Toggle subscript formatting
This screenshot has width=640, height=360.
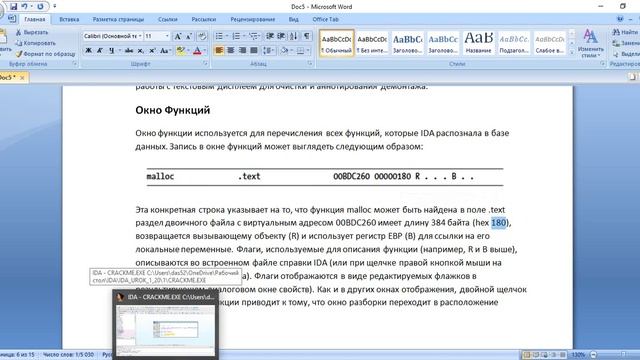coord(140,51)
